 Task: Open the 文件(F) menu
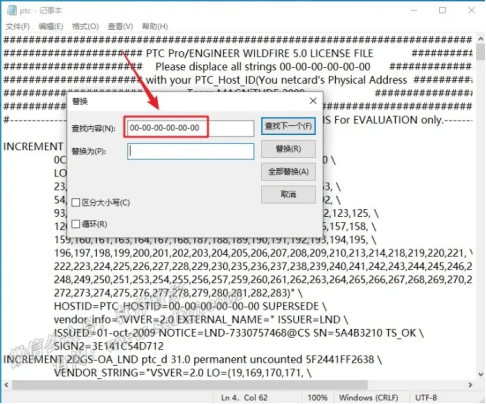click(18, 26)
